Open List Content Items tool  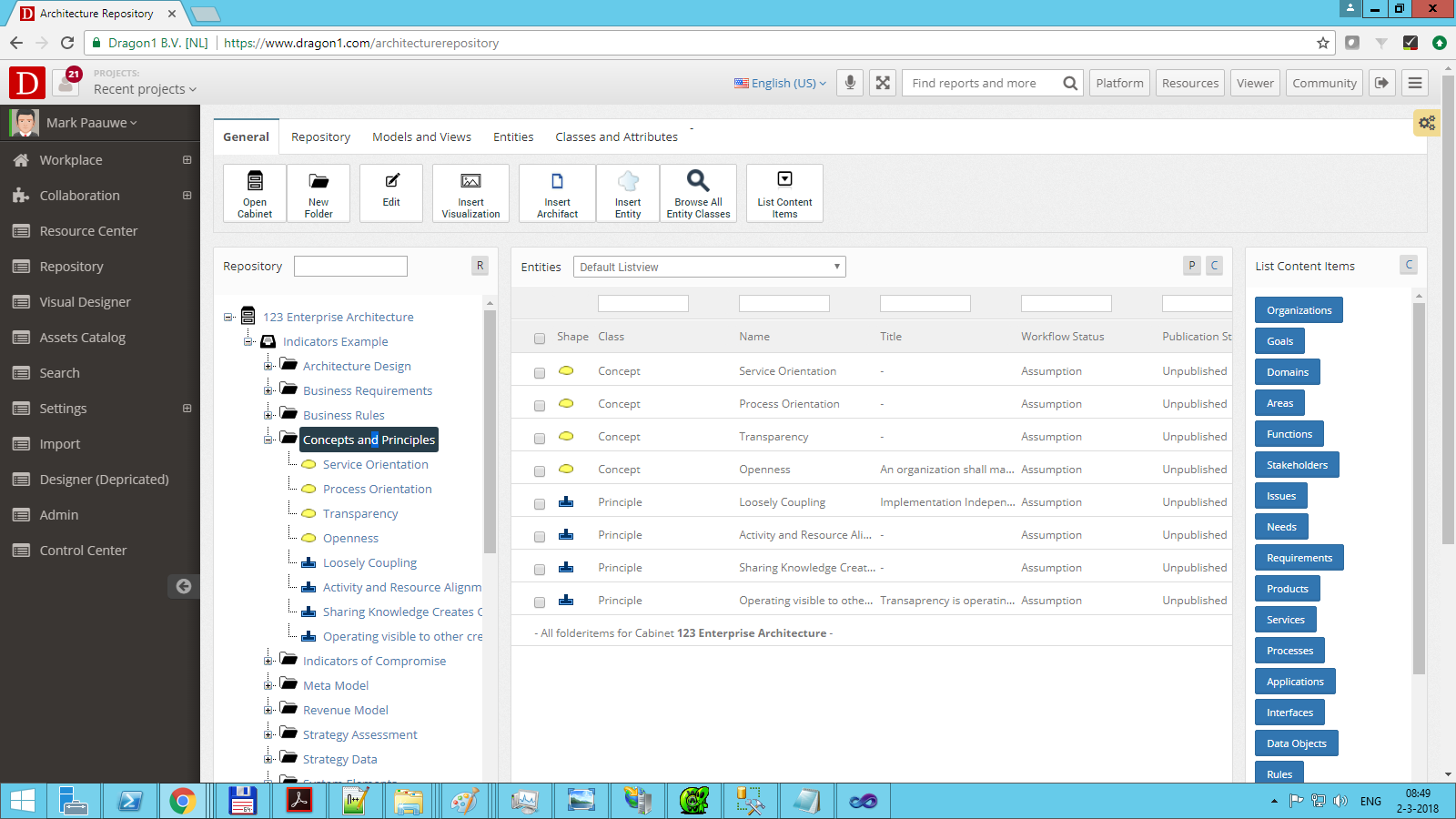[x=784, y=193]
